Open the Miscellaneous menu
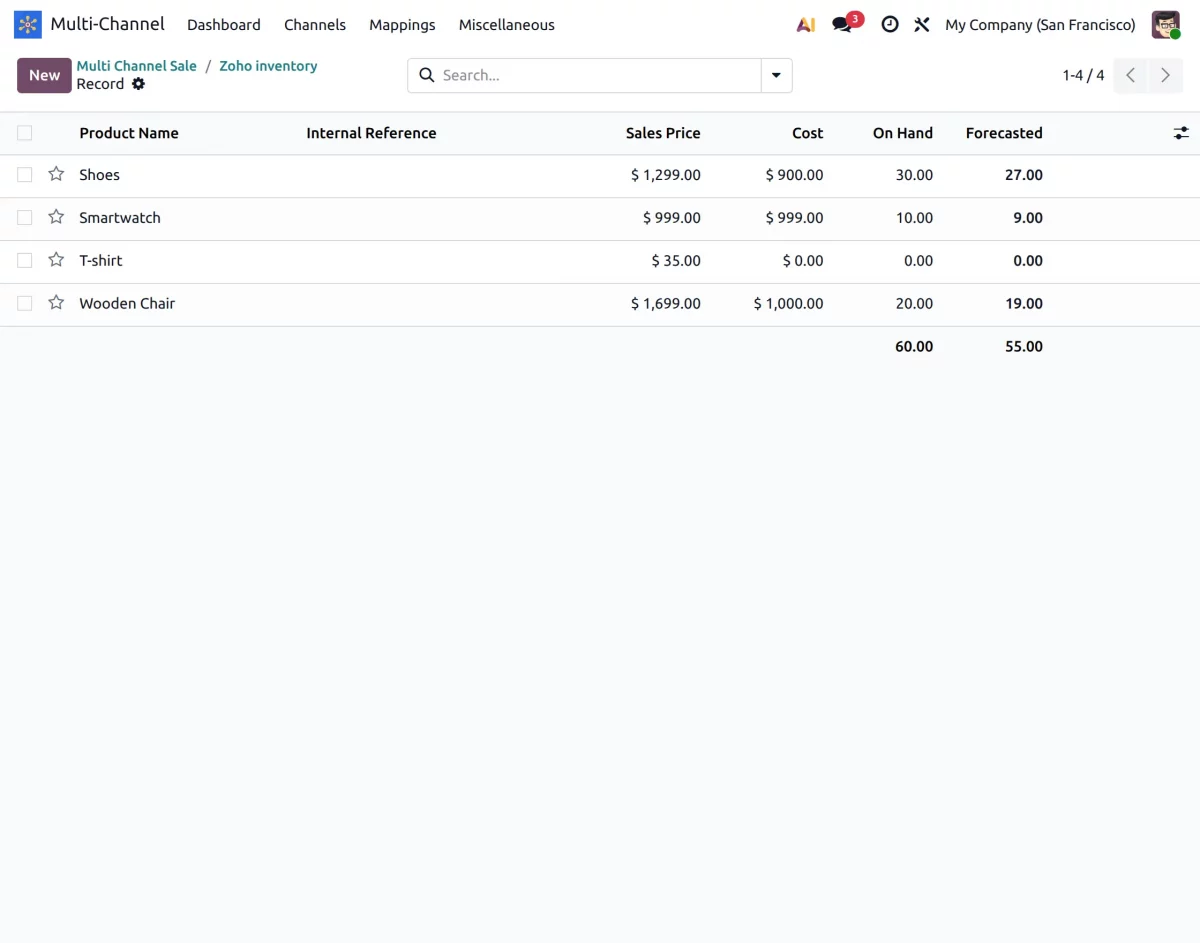The height and width of the screenshot is (943, 1200). (507, 25)
